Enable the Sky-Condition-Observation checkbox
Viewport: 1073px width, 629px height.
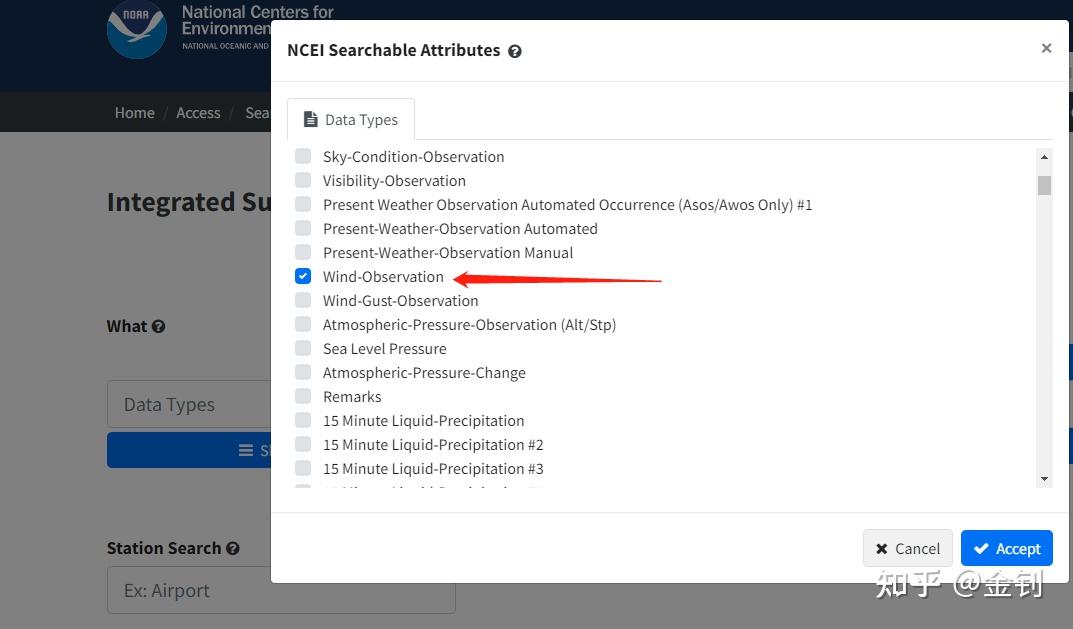(x=303, y=157)
